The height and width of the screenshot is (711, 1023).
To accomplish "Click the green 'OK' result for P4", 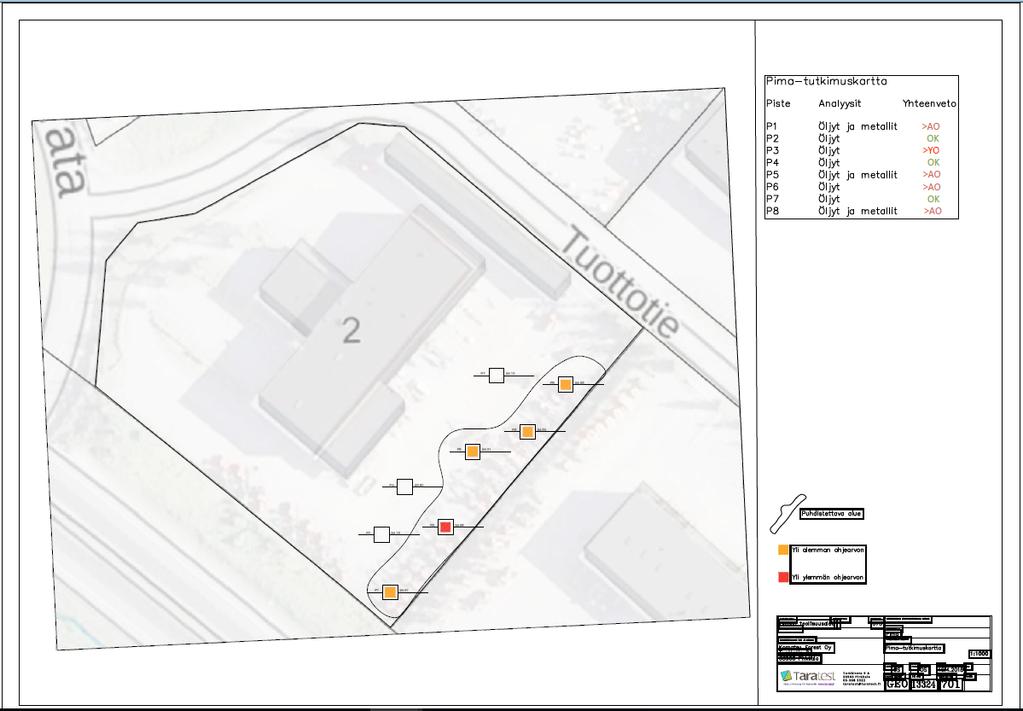I will (933, 163).
